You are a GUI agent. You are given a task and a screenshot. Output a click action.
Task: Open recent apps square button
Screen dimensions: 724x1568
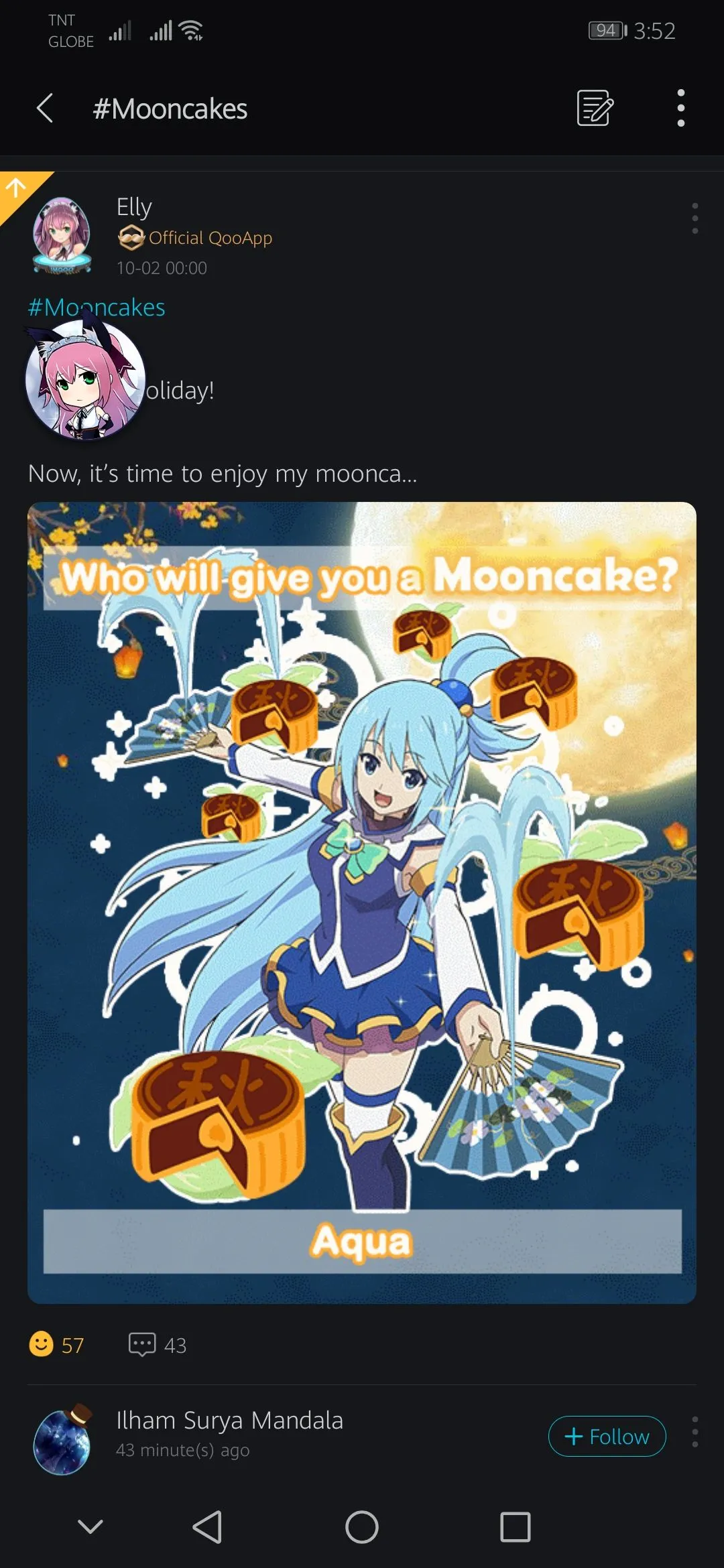[x=516, y=1527]
